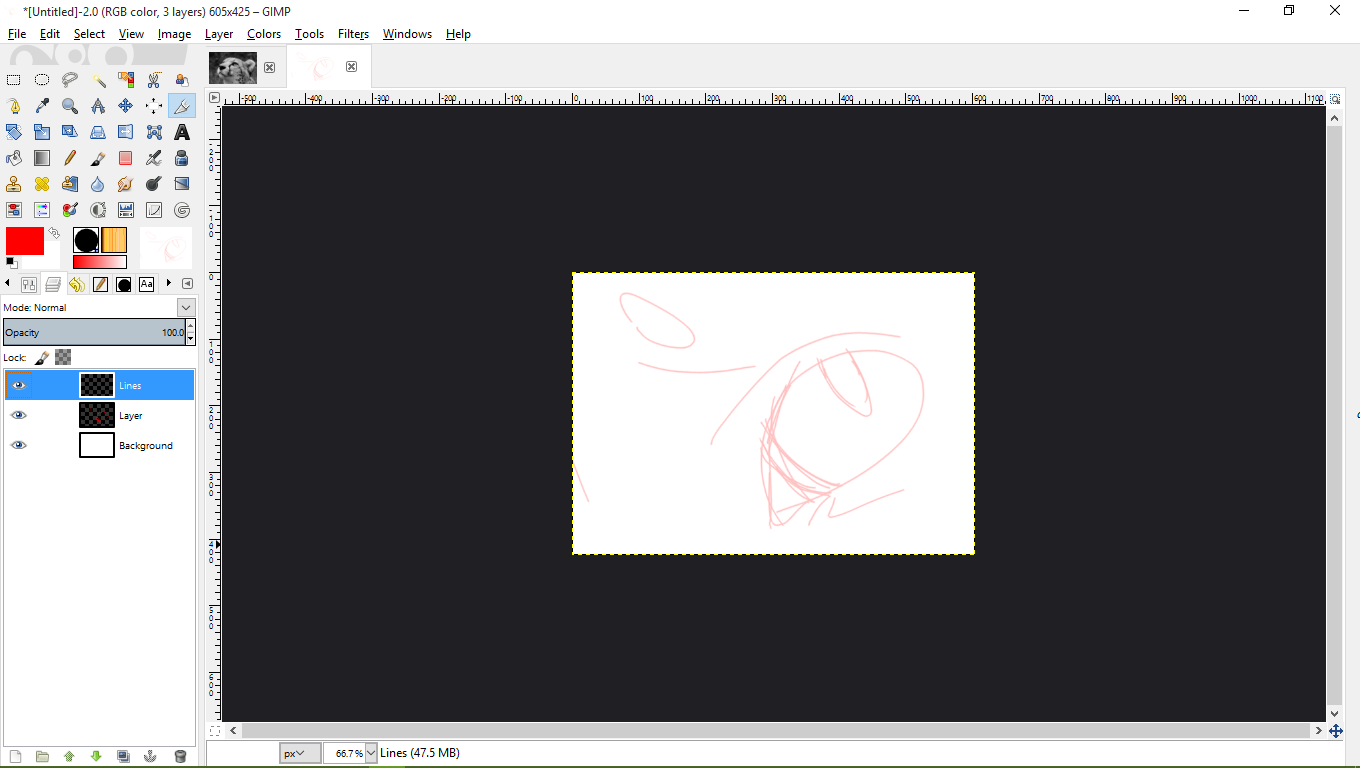This screenshot has width=1360, height=768.
Task: Select the Text tool
Action: tap(182, 131)
